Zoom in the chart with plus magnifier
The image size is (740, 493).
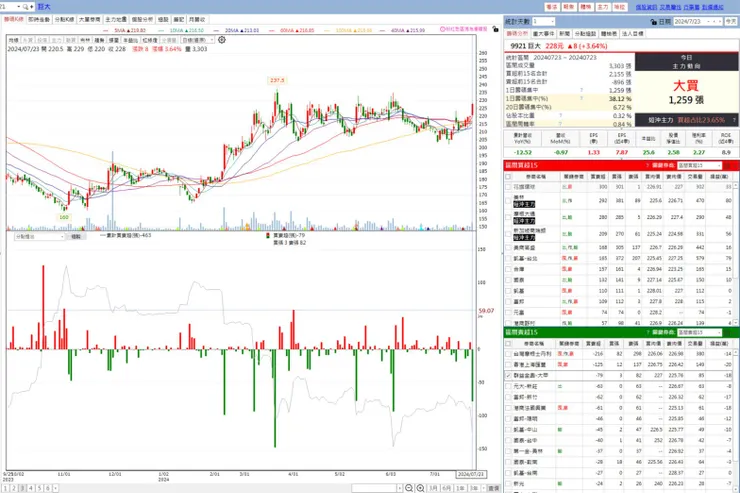click(x=420, y=488)
